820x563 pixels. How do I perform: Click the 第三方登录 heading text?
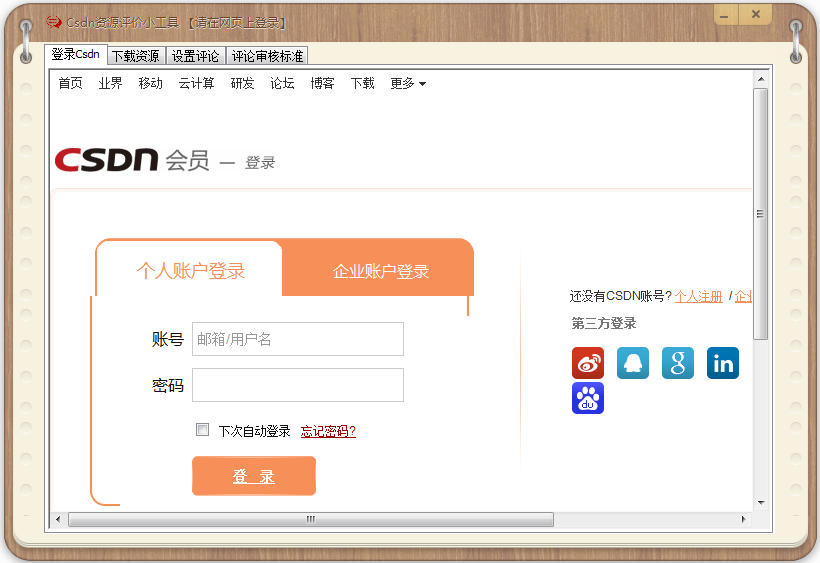click(x=603, y=324)
